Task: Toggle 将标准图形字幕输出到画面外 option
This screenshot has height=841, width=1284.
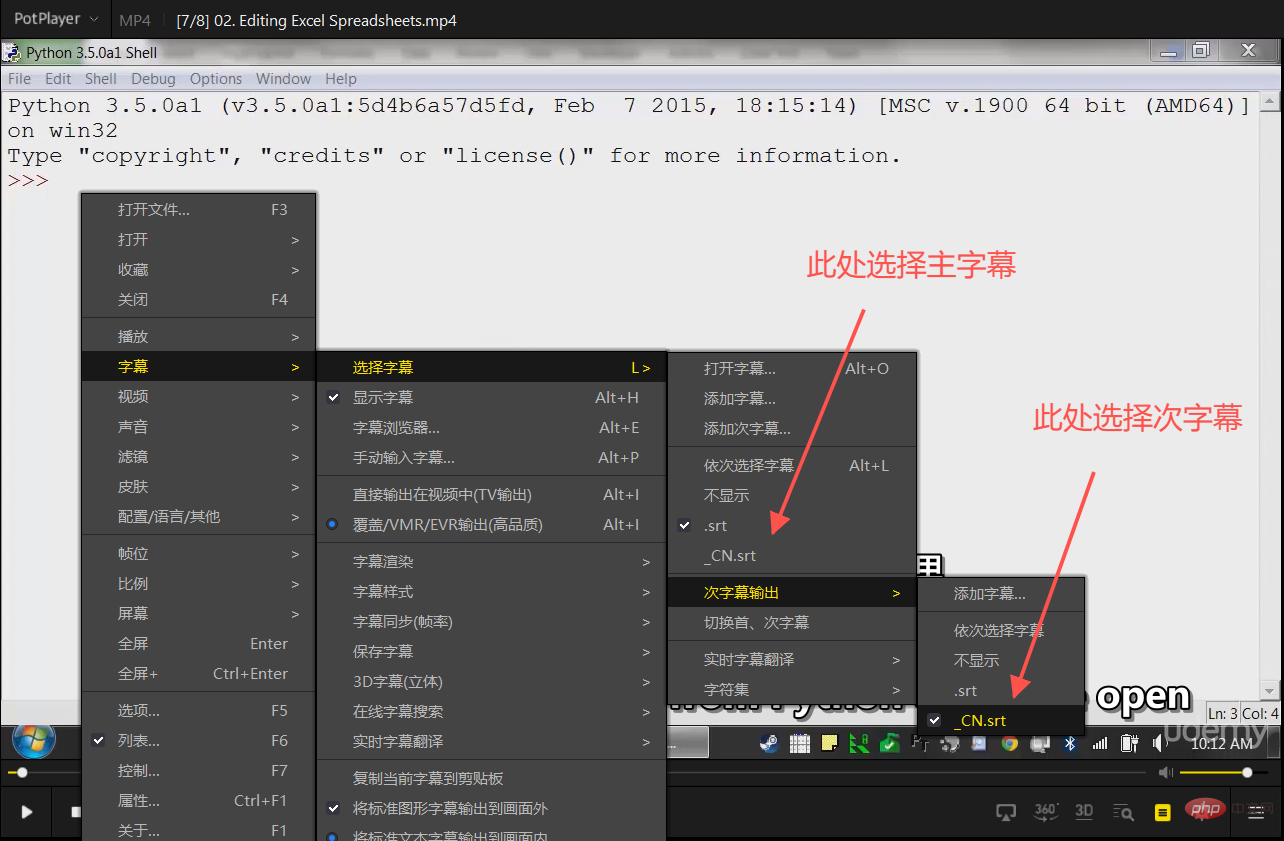Action: tap(491, 808)
